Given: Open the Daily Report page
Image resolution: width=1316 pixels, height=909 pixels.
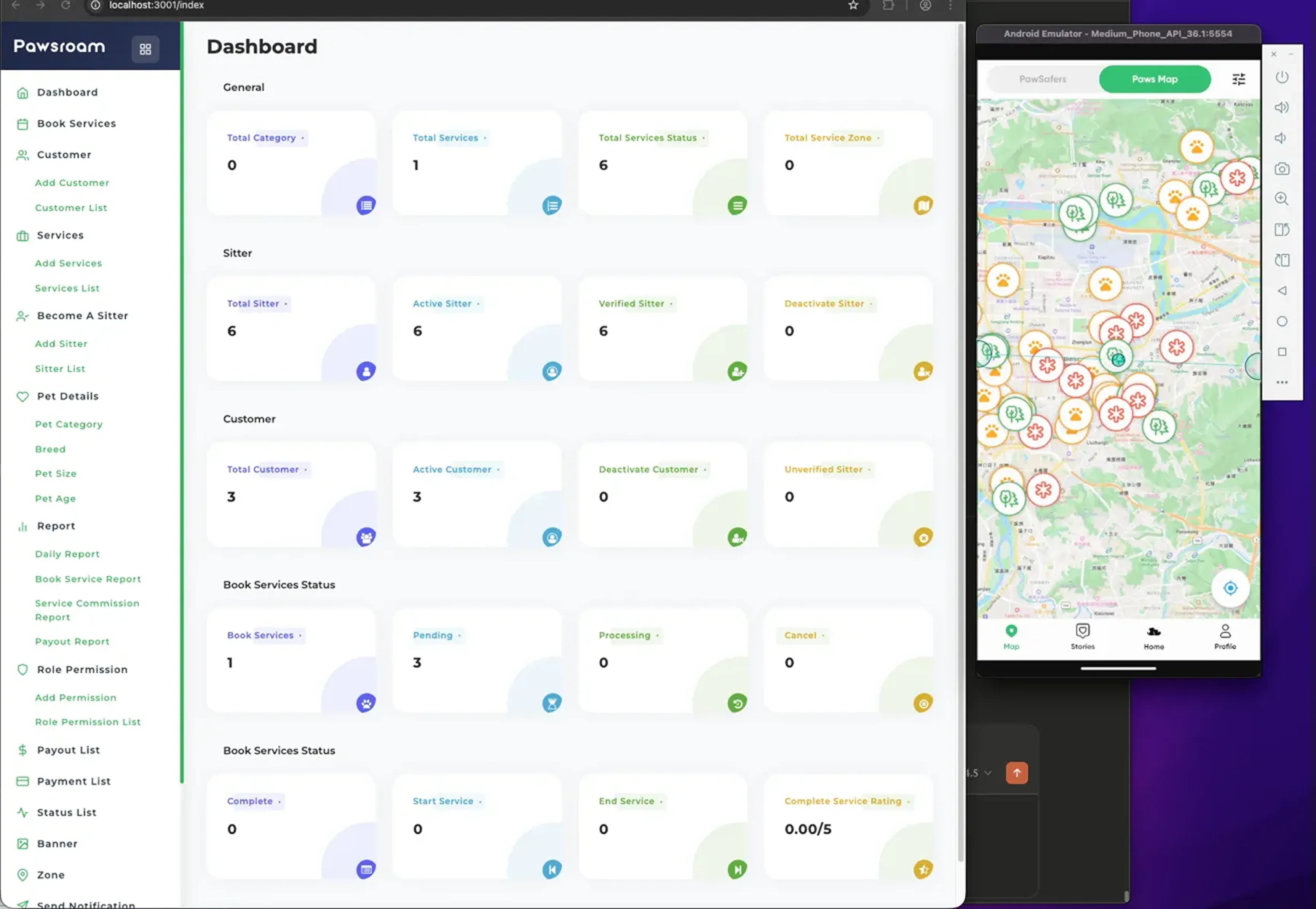Looking at the screenshot, I should pyautogui.click(x=67, y=553).
